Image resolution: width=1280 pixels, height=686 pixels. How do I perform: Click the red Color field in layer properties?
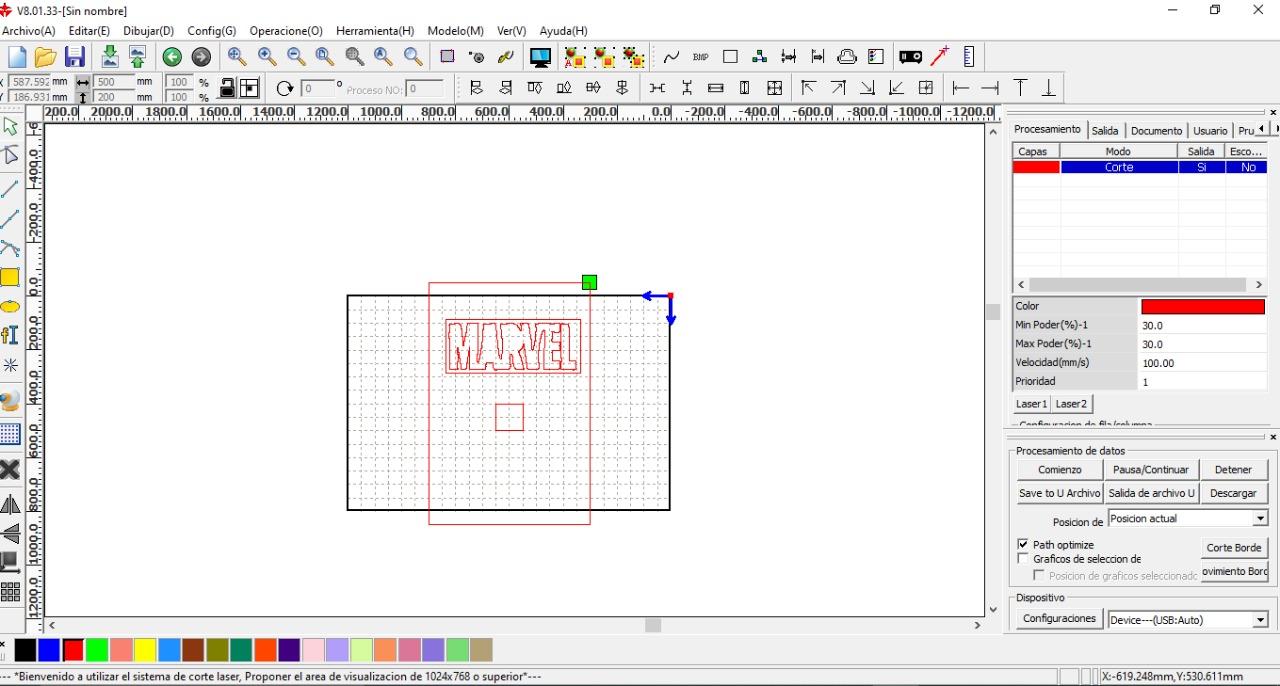tap(1202, 307)
